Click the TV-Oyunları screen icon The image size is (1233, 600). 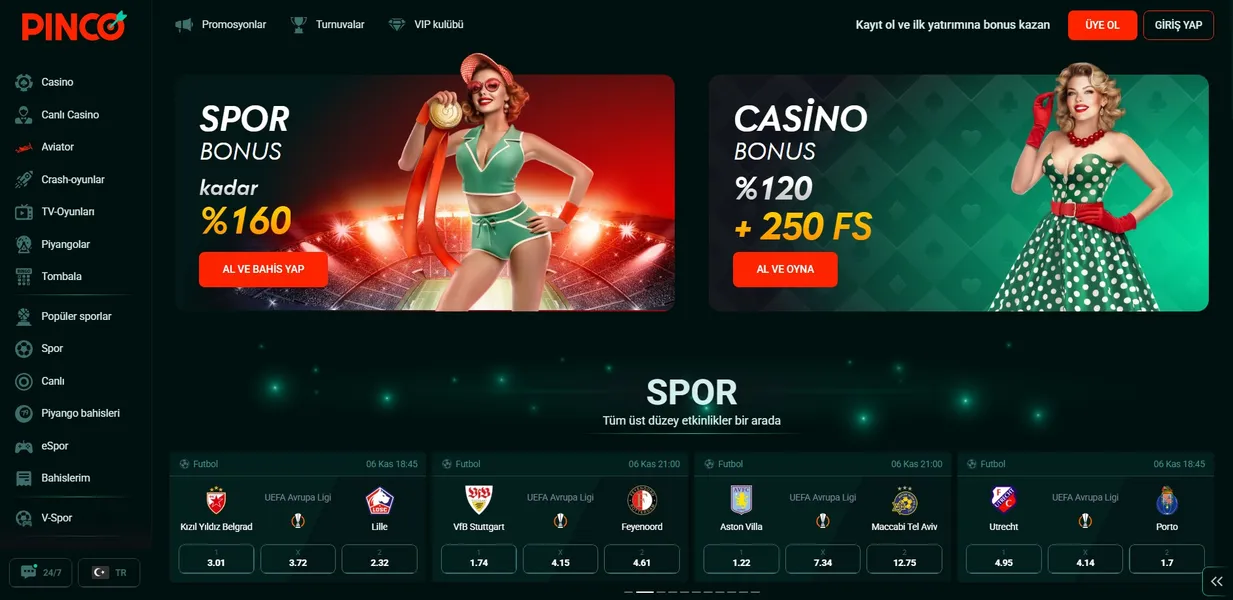pos(24,212)
